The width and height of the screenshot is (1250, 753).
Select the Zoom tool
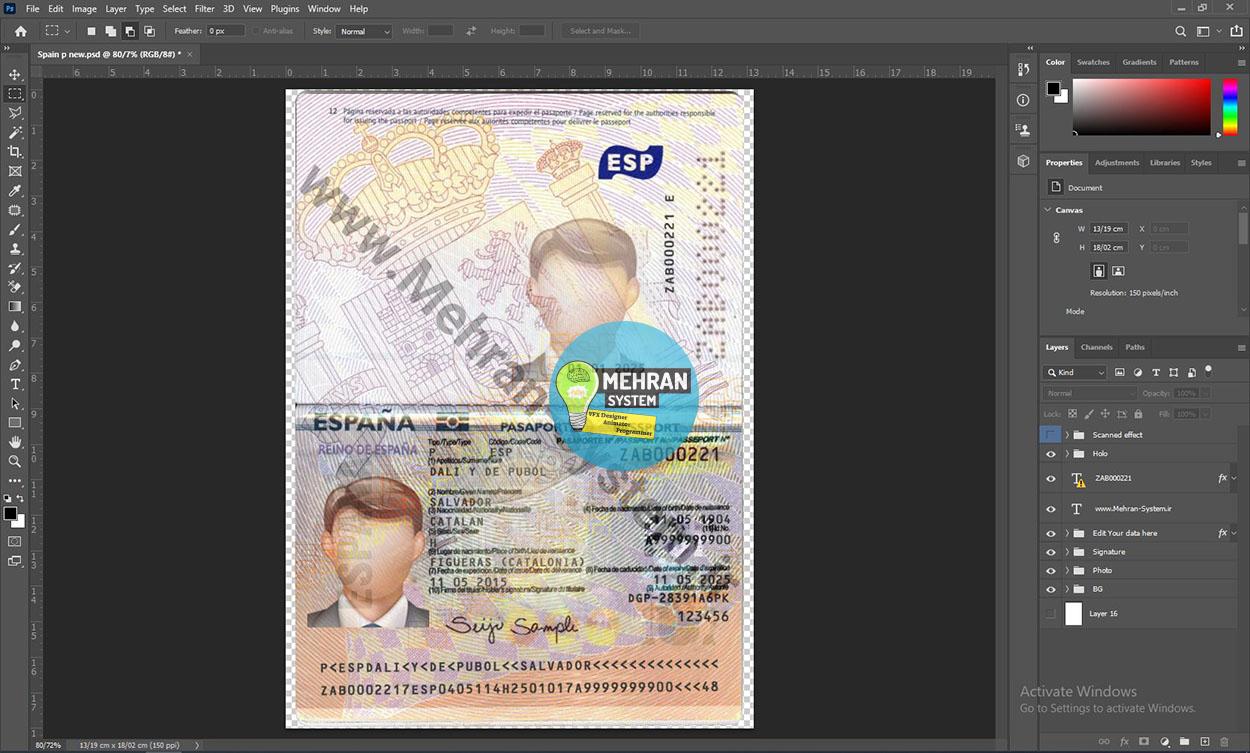click(15, 462)
